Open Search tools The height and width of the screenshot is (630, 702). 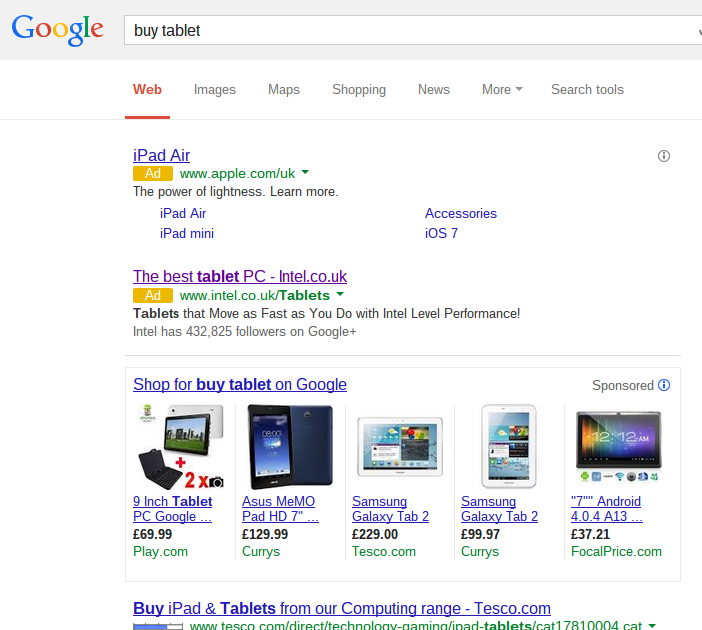tap(587, 90)
